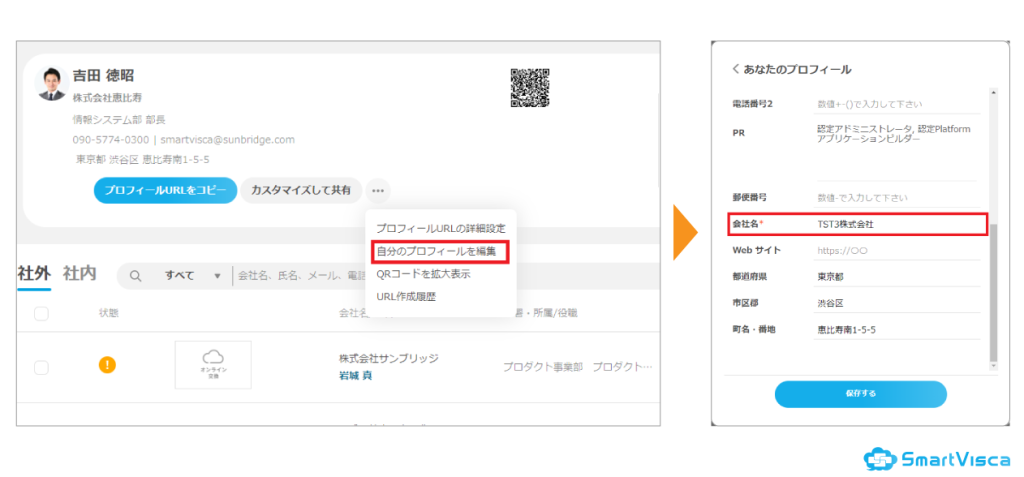
Task: Open the すべて filter dropdown
Action: click(192, 276)
